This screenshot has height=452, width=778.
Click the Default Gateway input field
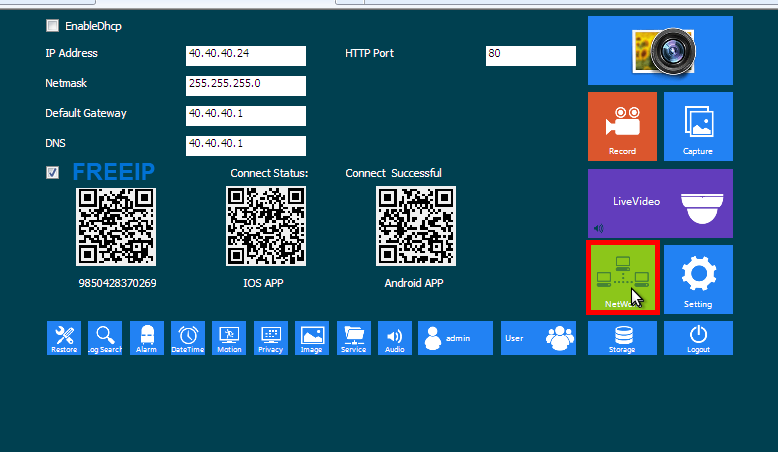pyautogui.click(x=246, y=116)
